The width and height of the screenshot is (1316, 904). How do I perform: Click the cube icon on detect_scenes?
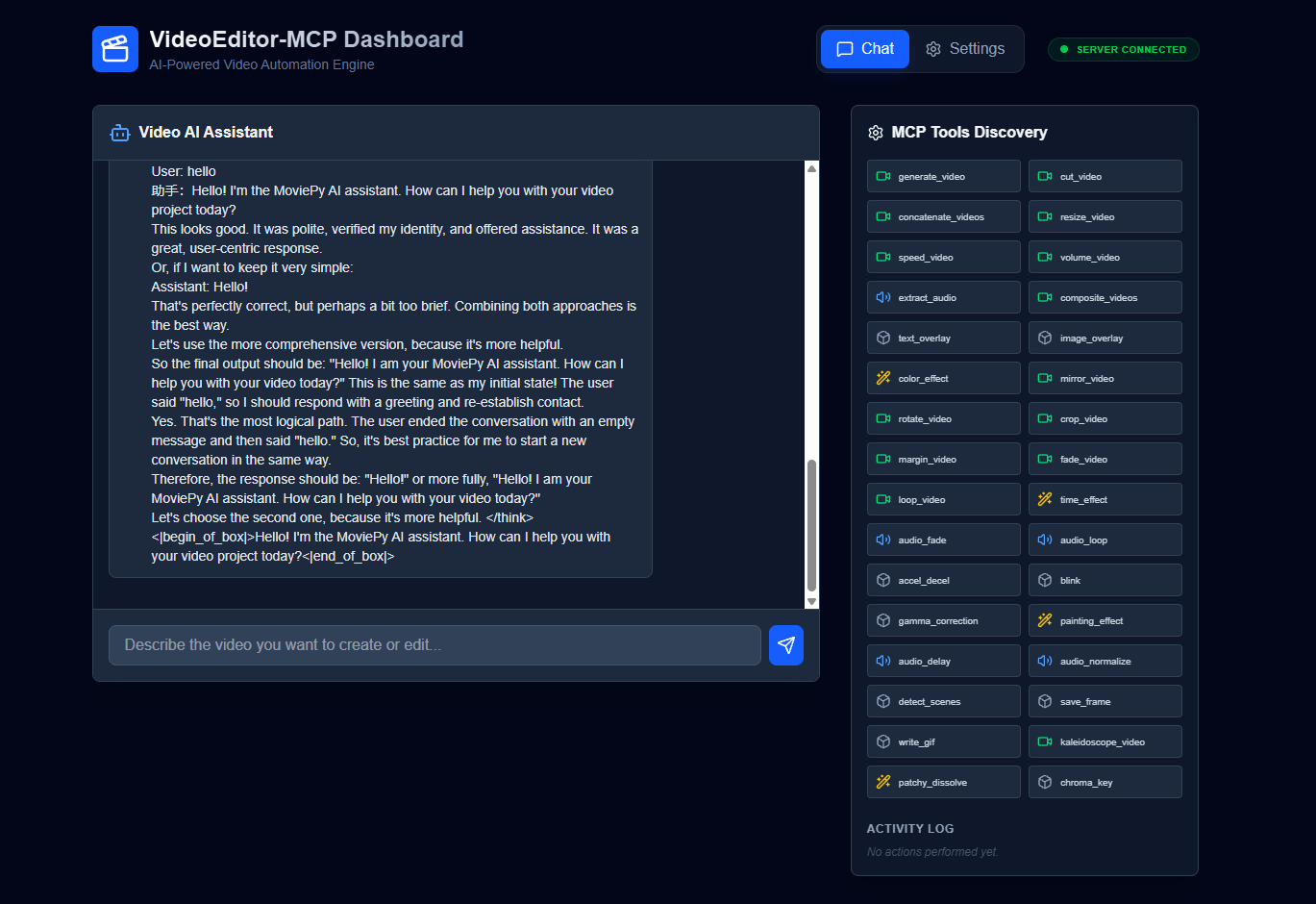coord(883,701)
